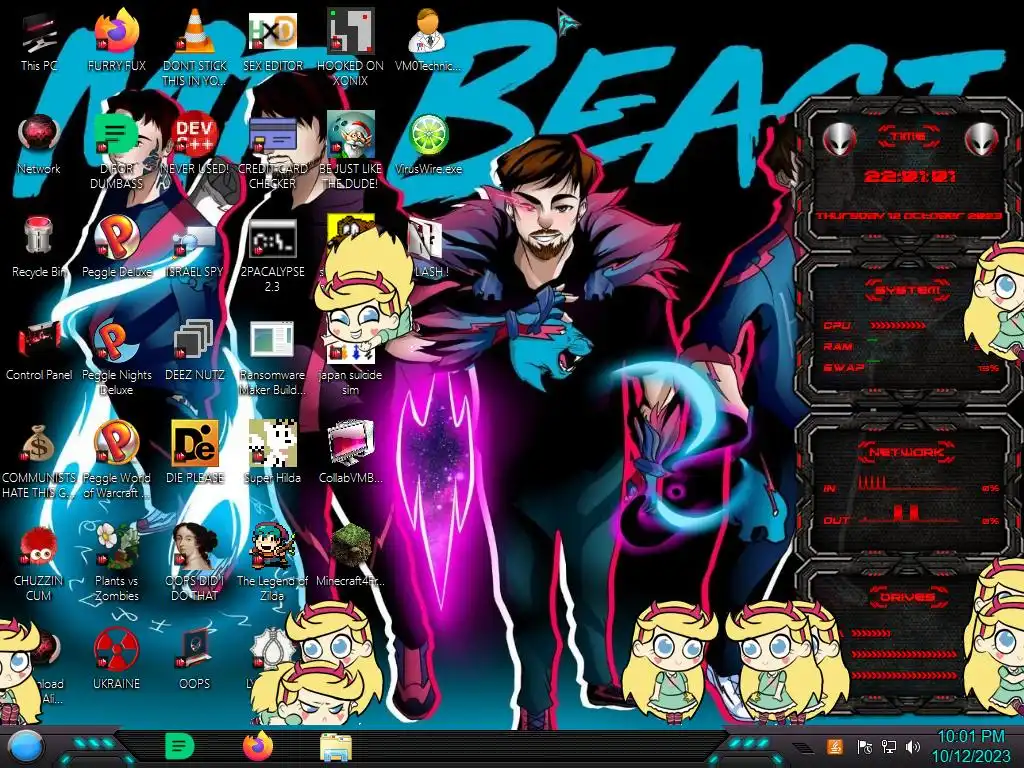Launch Firefox from the taskbar
The width and height of the screenshot is (1024, 768).
click(258, 746)
